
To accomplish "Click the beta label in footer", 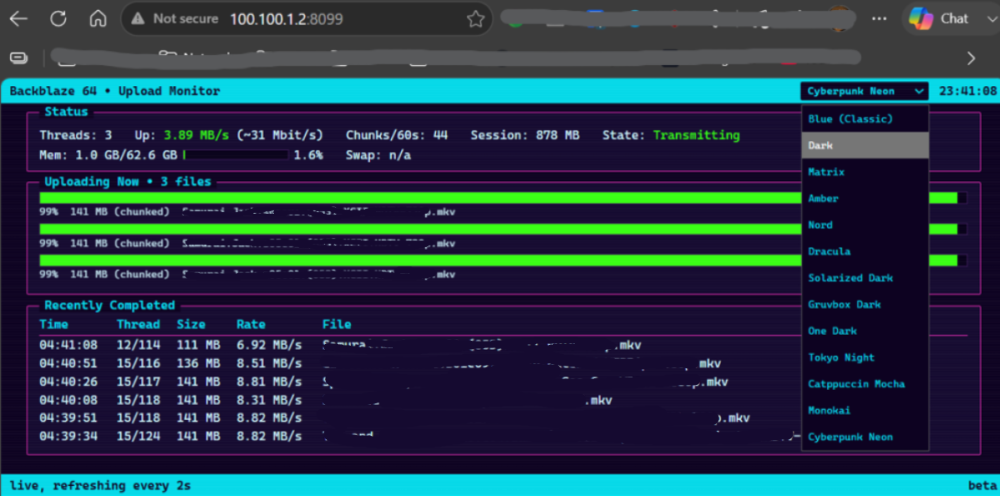I will [x=982, y=486].
